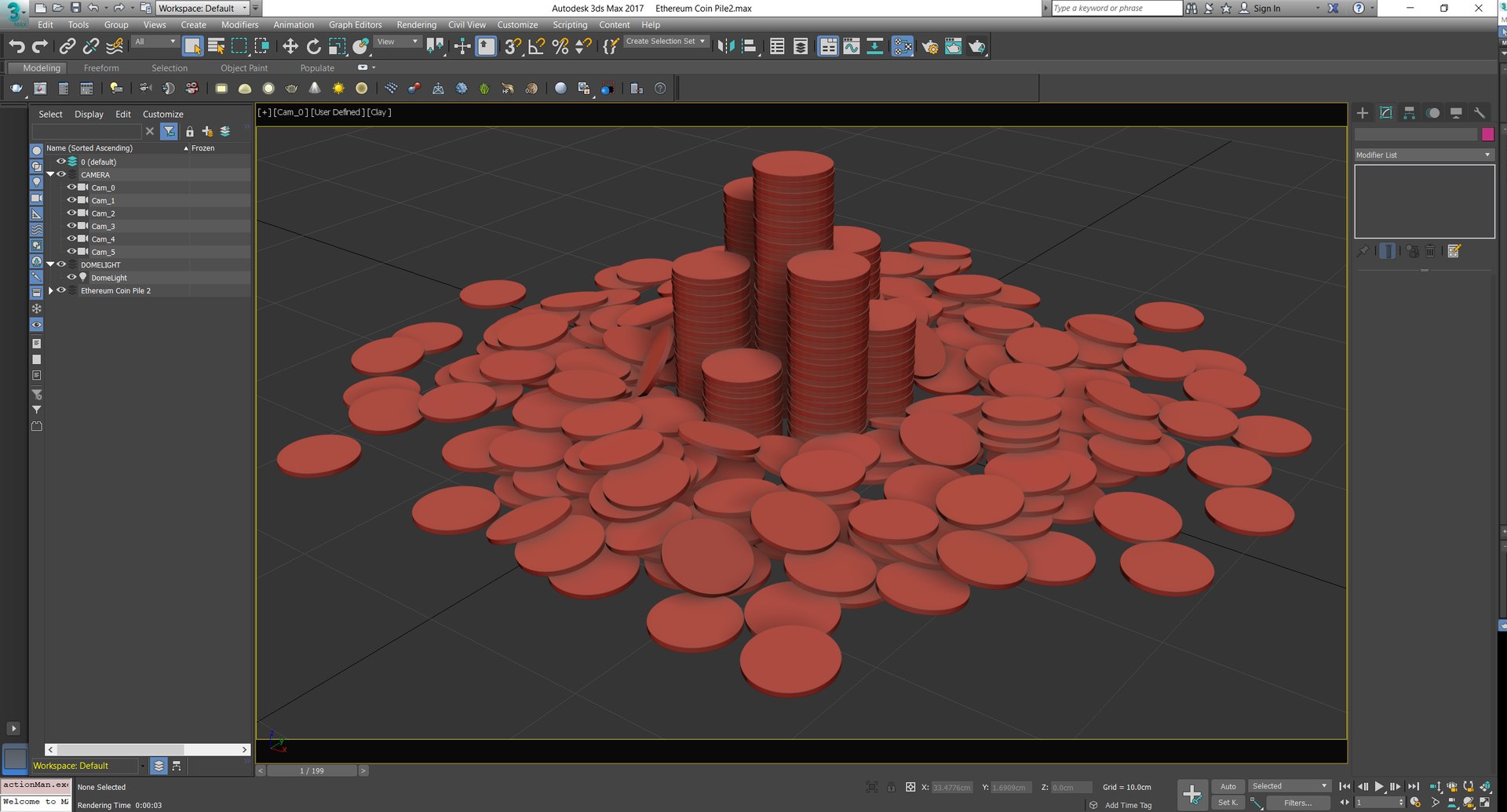
Task: Select the Select and Rotate tool
Action: point(314,47)
